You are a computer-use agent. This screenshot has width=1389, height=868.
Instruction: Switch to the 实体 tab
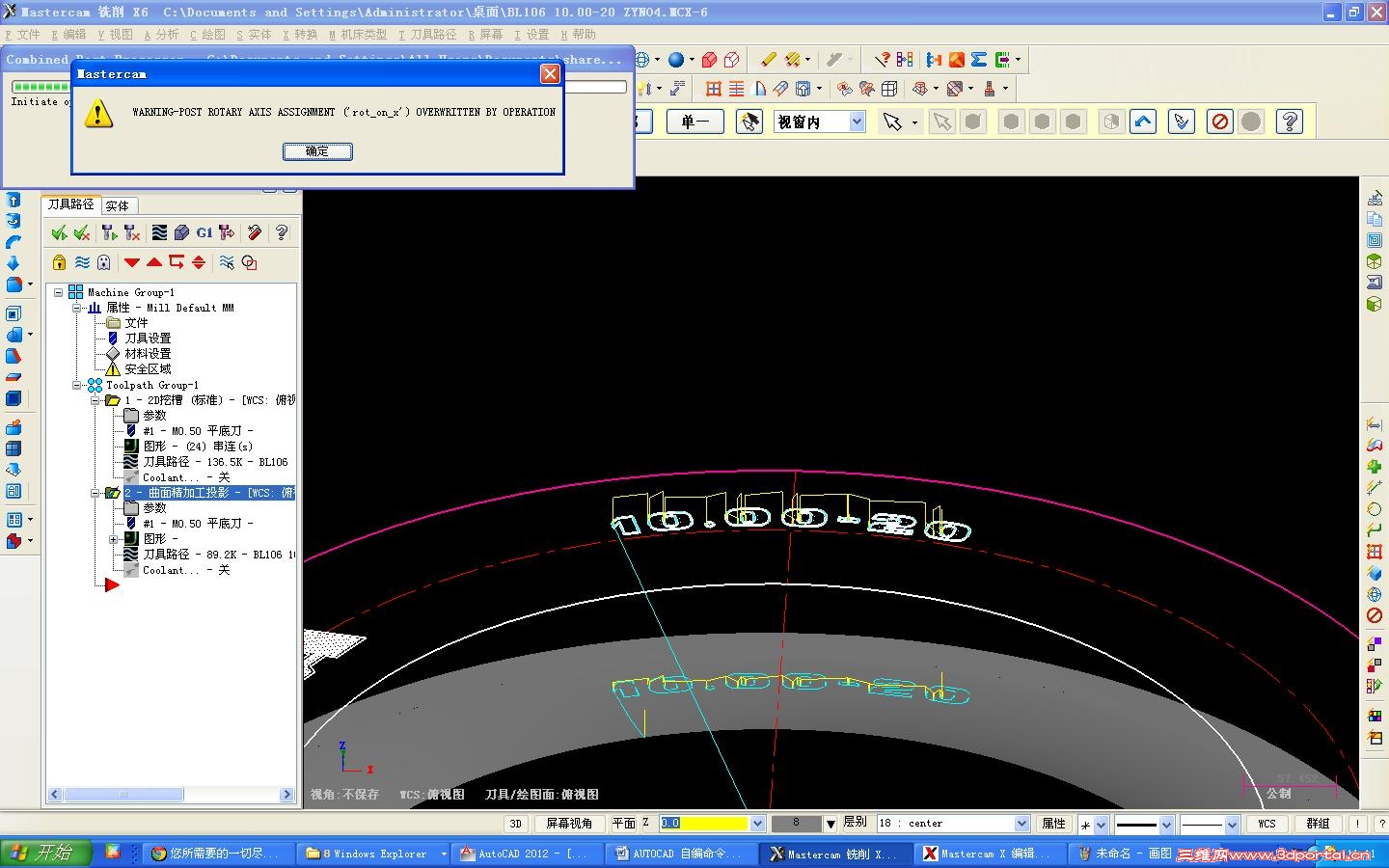pos(118,205)
